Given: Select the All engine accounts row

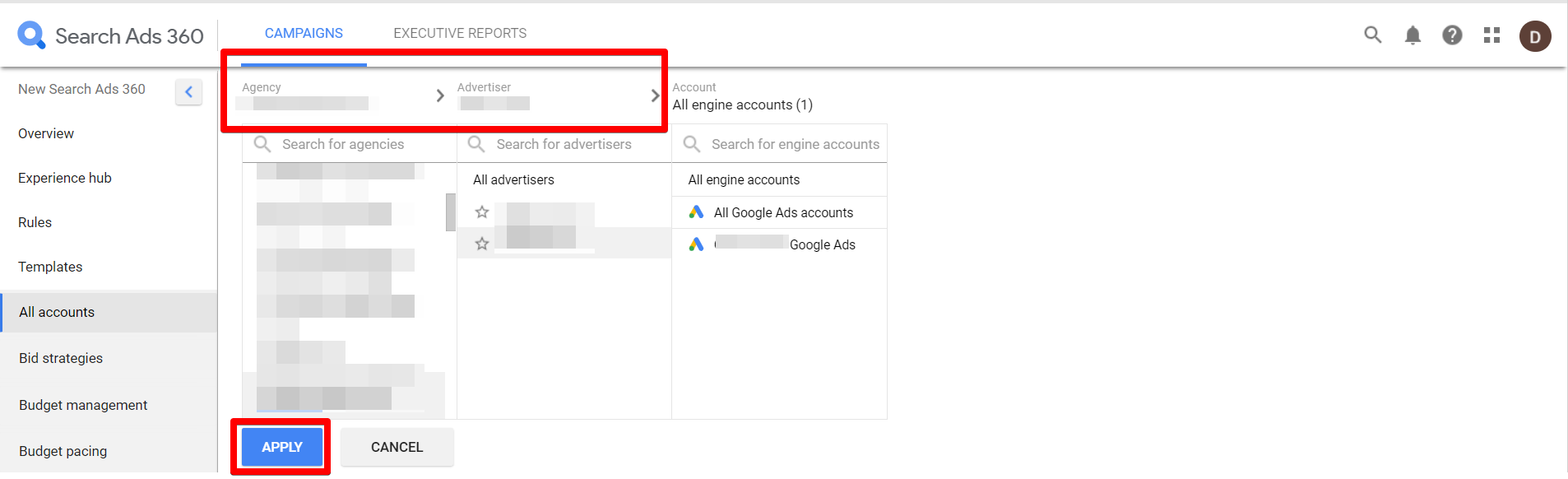Looking at the screenshot, I should pyautogui.click(x=779, y=179).
